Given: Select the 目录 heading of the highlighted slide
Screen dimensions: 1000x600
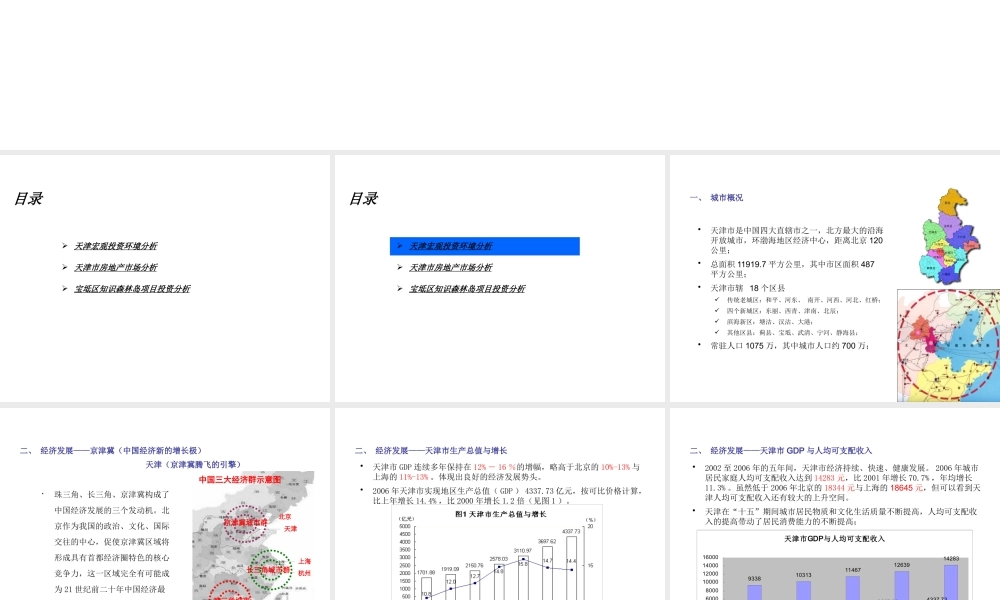Looking at the screenshot, I should 364,199.
